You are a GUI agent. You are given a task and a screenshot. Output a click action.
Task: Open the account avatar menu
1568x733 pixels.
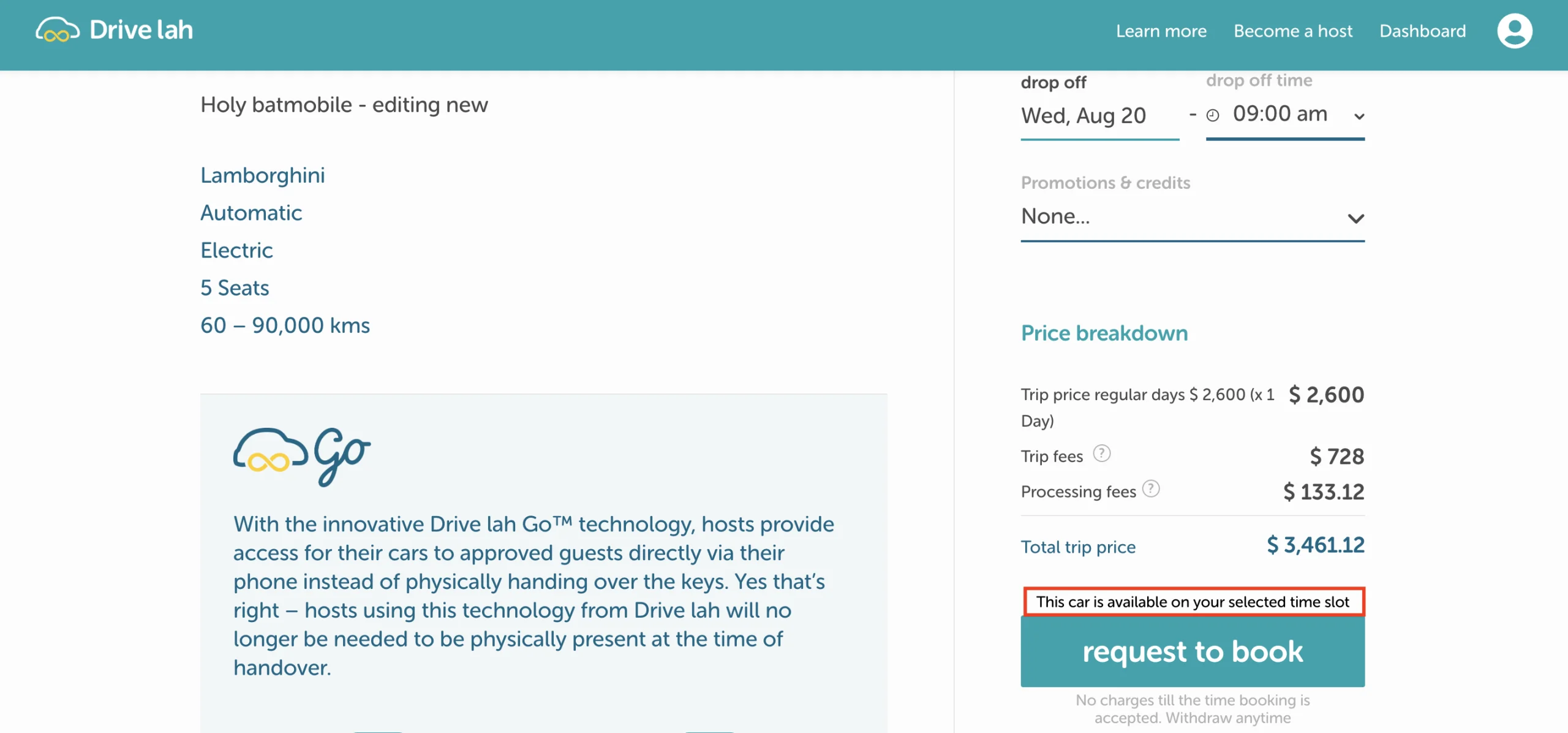tap(1515, 30)
